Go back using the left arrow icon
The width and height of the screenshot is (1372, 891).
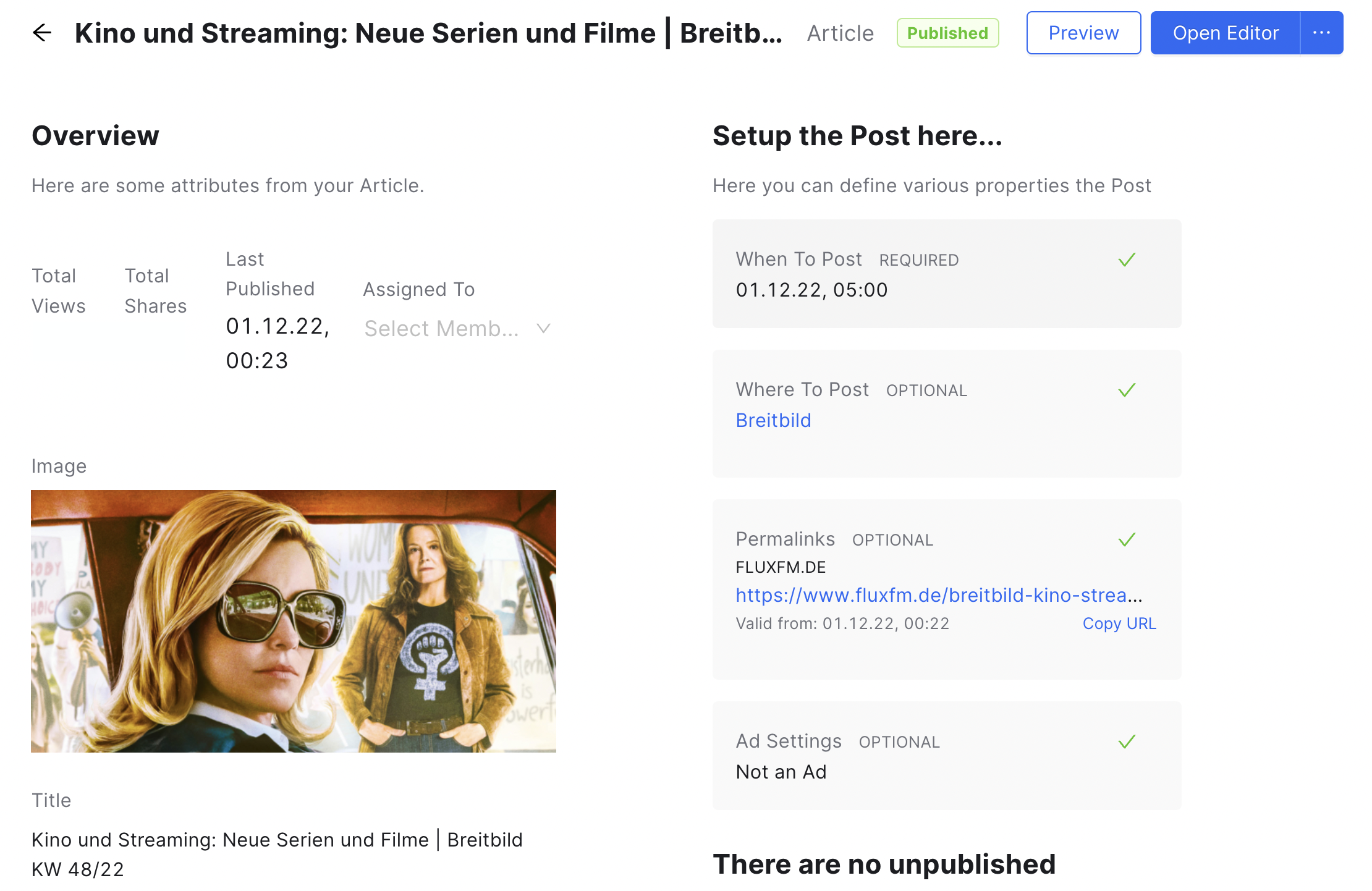tap(42, 33)
